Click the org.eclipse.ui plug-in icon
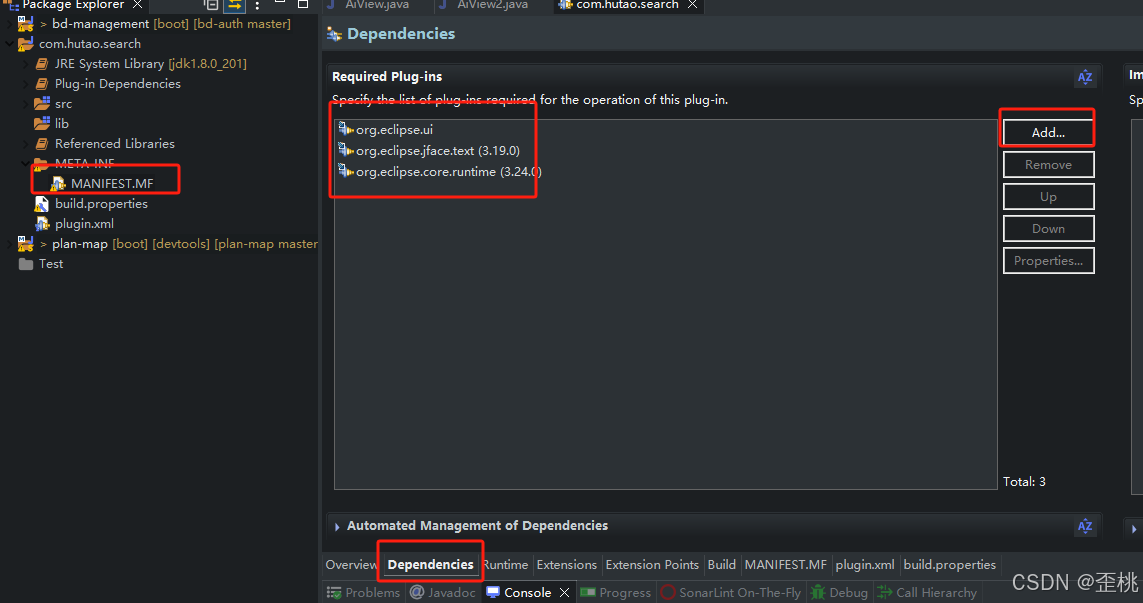Viewport: 1143px width, 603px height. coord(346,129)
